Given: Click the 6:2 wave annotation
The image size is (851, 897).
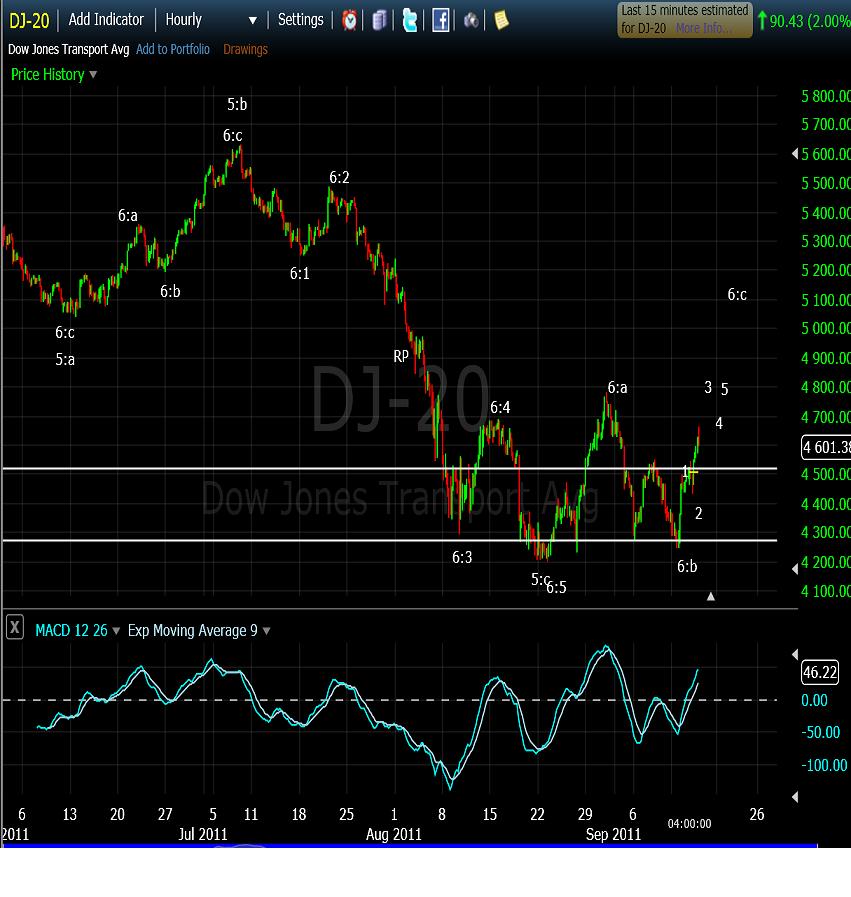Looking at the screenshot, I should coord(339,177).
